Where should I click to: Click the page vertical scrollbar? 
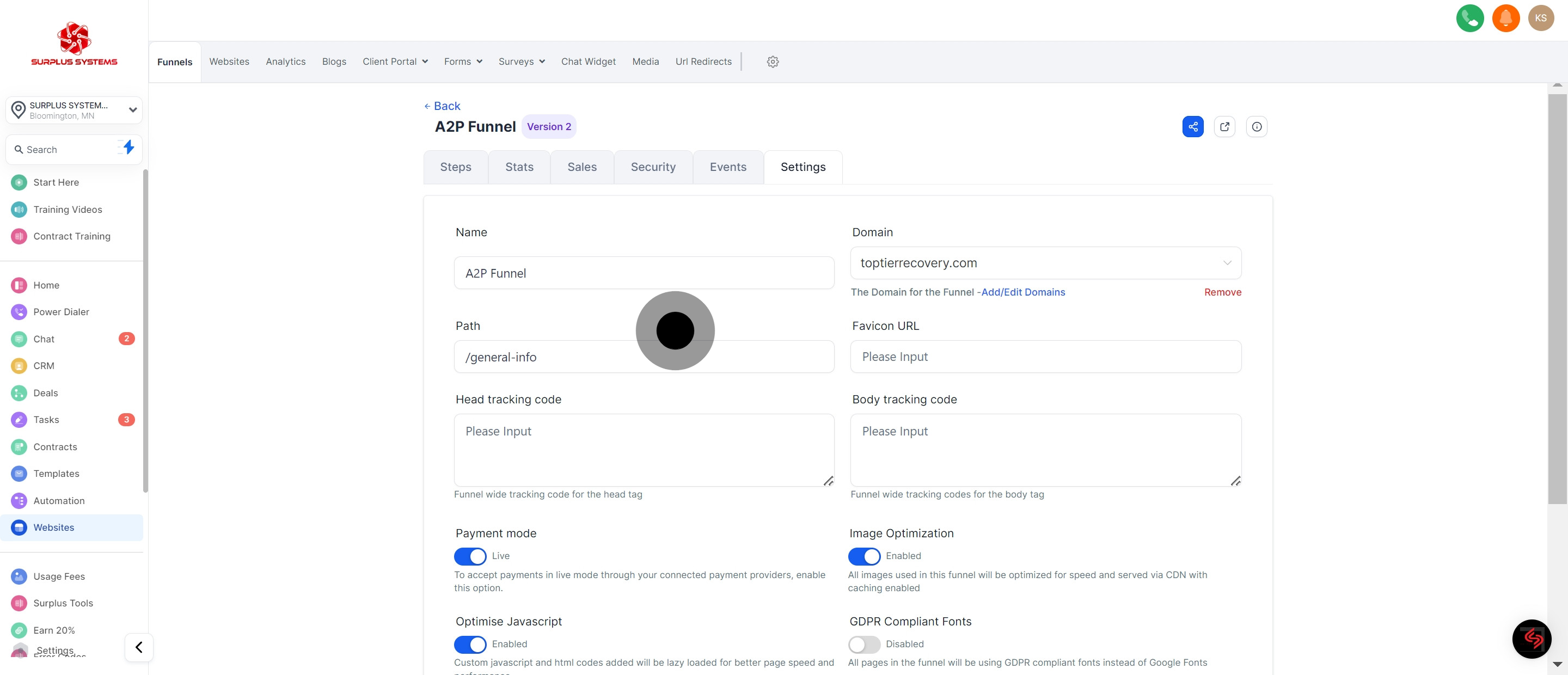(1557, 298)
